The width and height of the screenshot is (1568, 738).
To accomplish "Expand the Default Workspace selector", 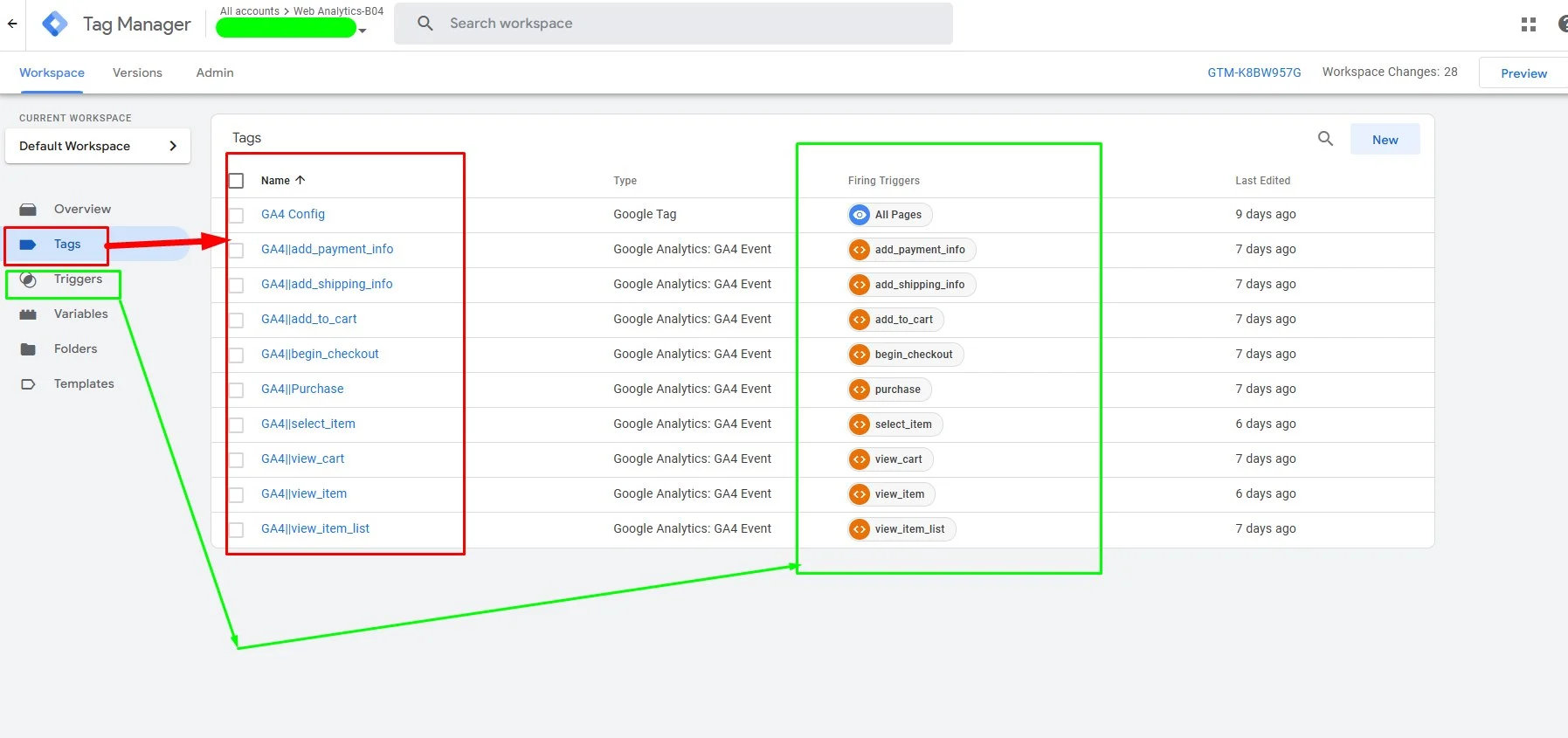I will [98, 146].
